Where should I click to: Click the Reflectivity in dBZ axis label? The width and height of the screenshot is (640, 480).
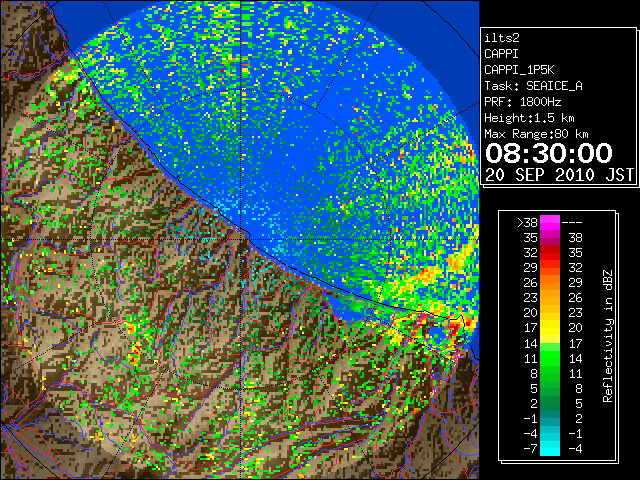(608, 336)
